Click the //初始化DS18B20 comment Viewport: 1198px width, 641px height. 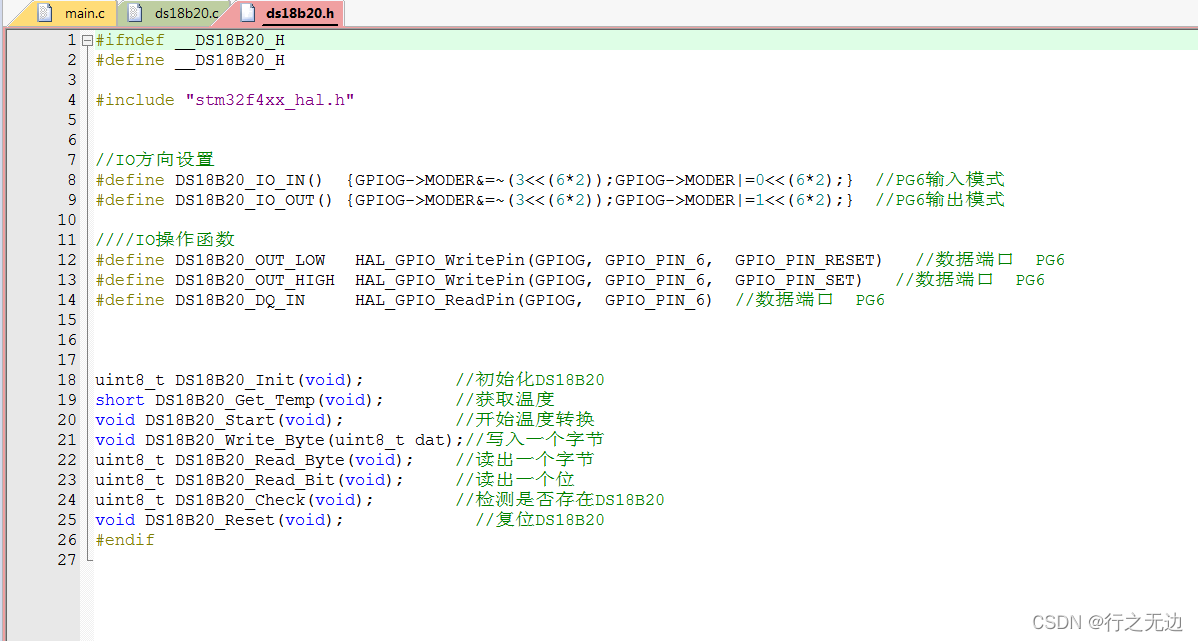click(530, 380)
